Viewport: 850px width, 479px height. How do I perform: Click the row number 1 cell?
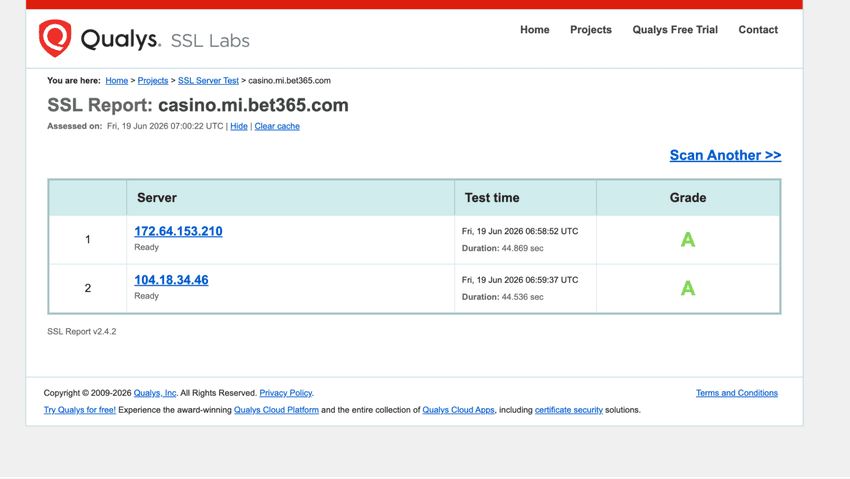tap(88, 240)
